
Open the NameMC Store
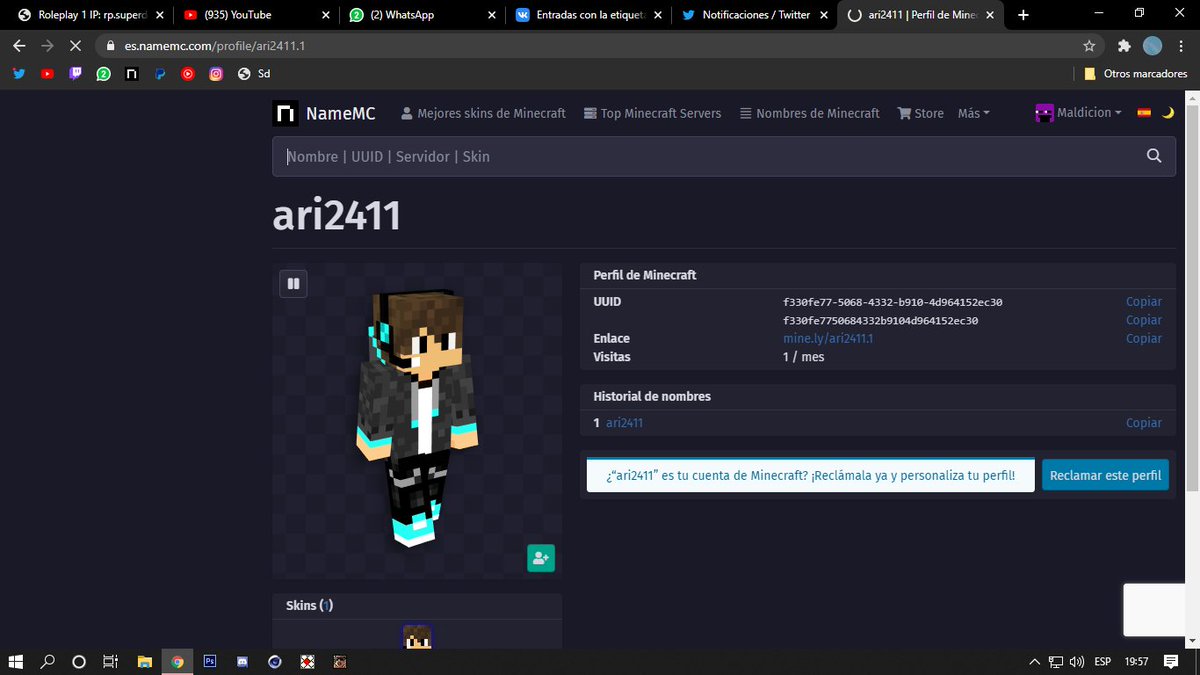[921, 113]
